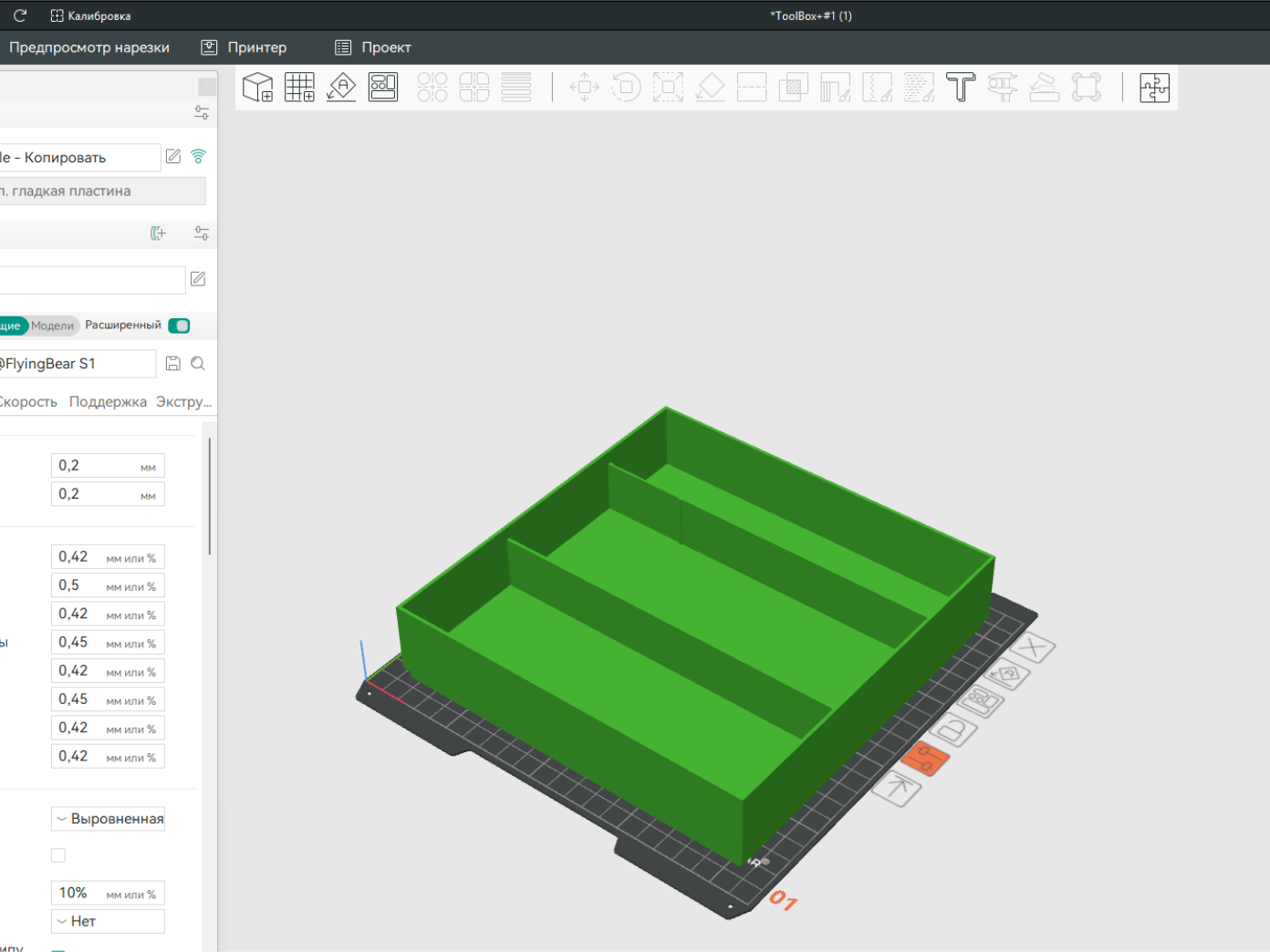This screenshot has height=952, width=1270.
Task: Split to objects tool icon
Action: [432, 88]
